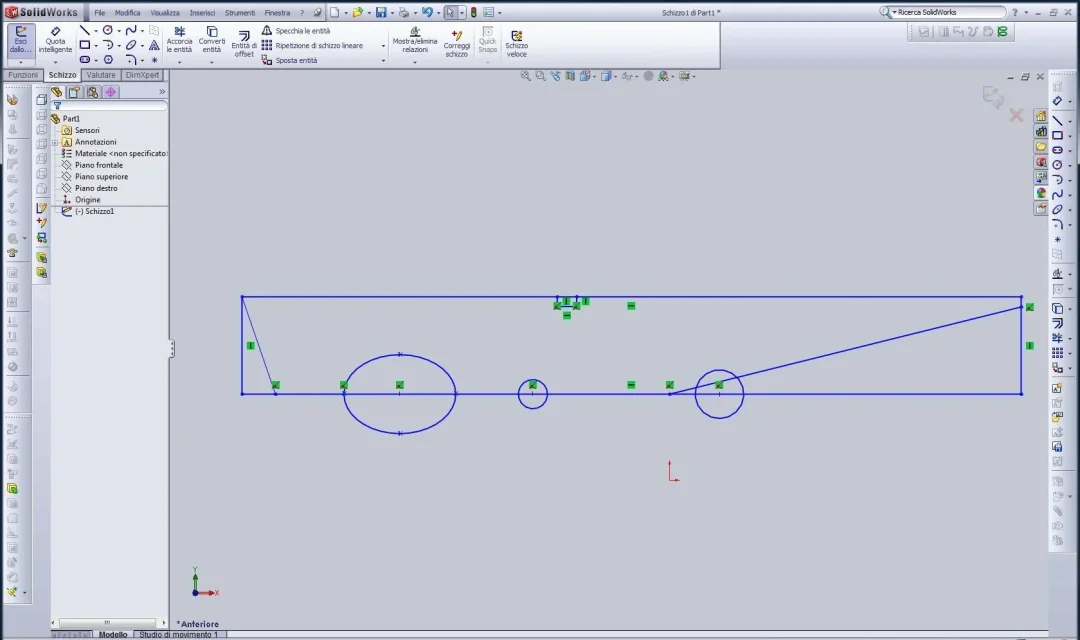
Task: Click the Print icon in the top toolbar
Action: point(404,12)
